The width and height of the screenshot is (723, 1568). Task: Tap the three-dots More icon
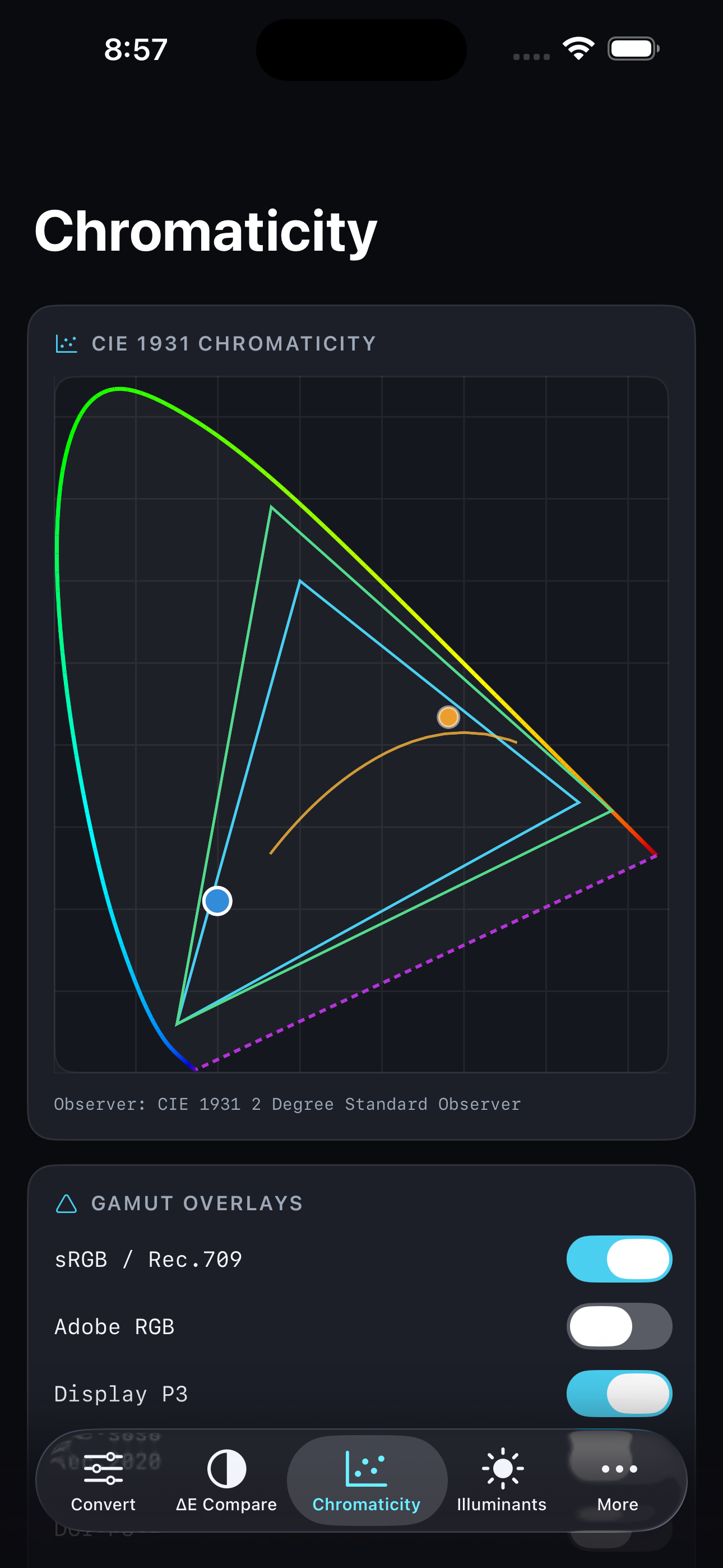point(619,1469)
